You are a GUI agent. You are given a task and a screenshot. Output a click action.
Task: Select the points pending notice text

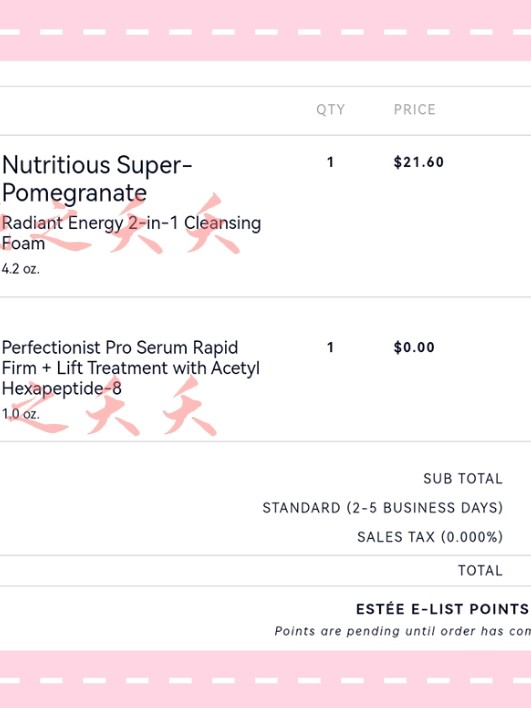coord(402,631)
